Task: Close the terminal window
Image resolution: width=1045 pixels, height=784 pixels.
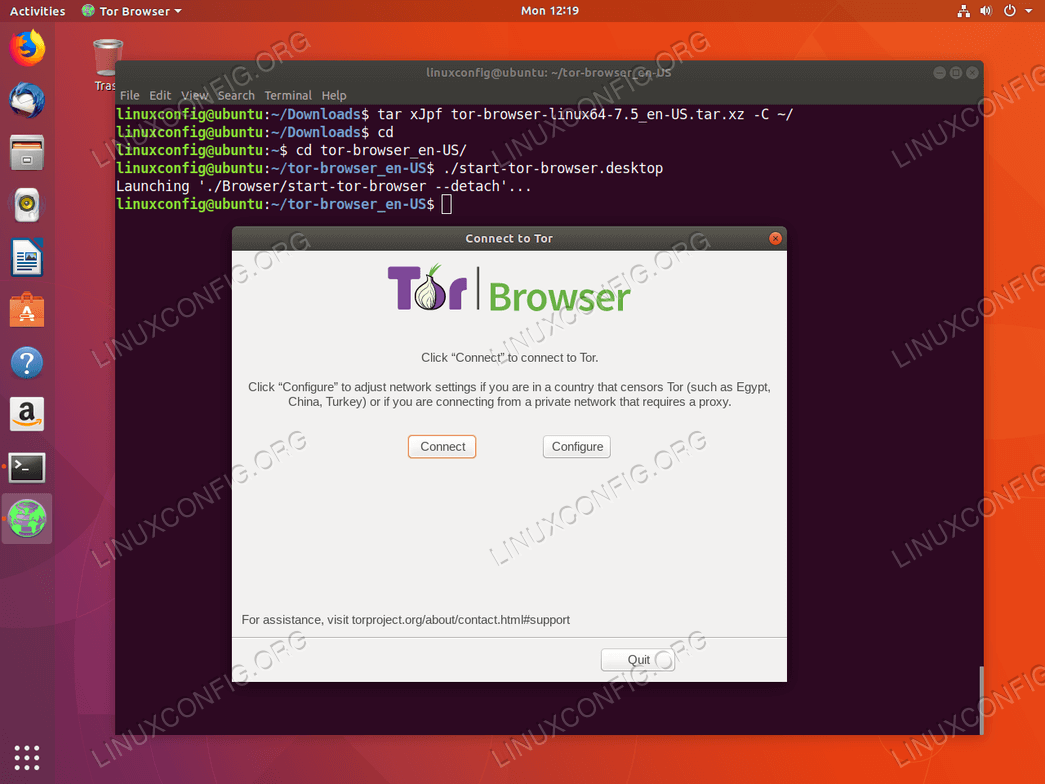Action: [x=972, y=73]
